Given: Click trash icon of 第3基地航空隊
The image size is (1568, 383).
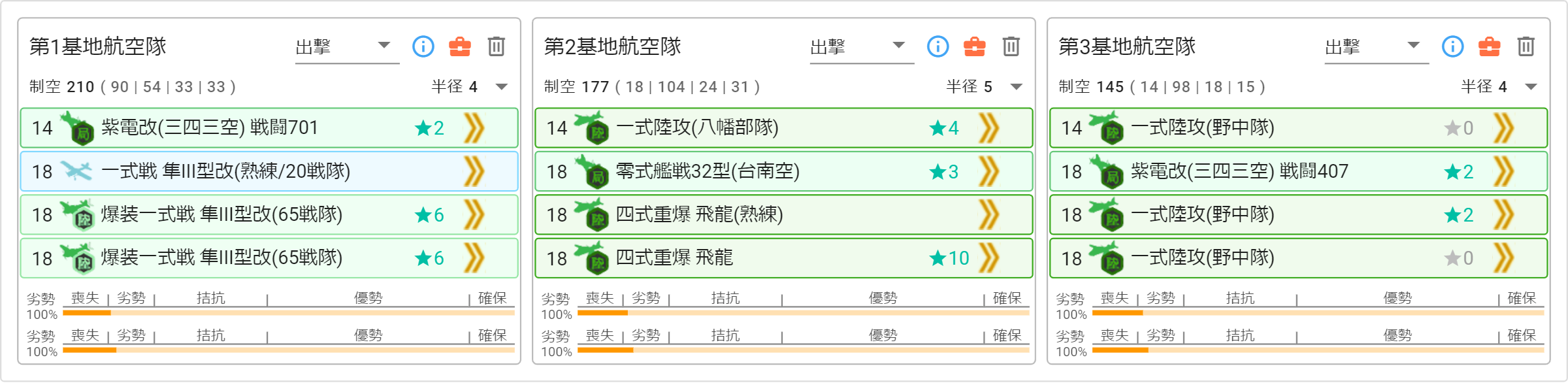Looking at the screenshot, I should tap(1526, 46).
